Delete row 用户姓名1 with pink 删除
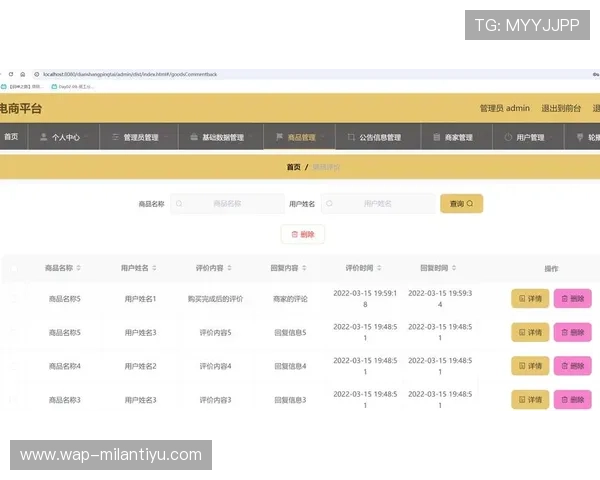Viewport: 600px width, 480px height. tap(572, 299)
